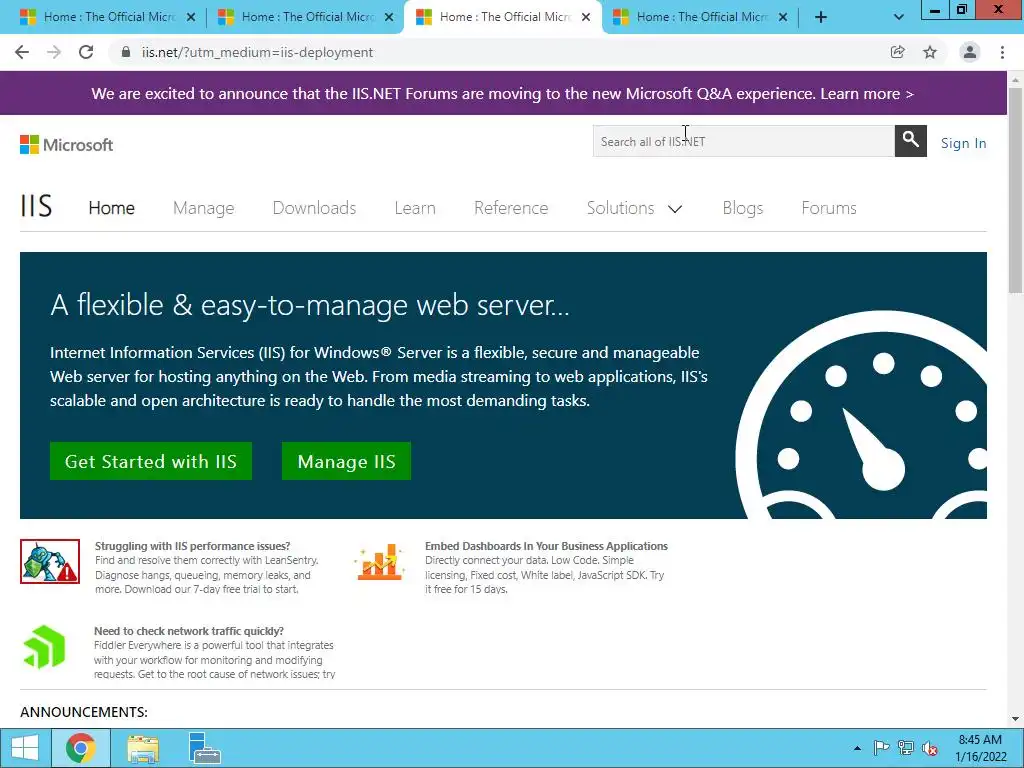
Task: Share this page using the share icon
Action: [x=897, y=52]
